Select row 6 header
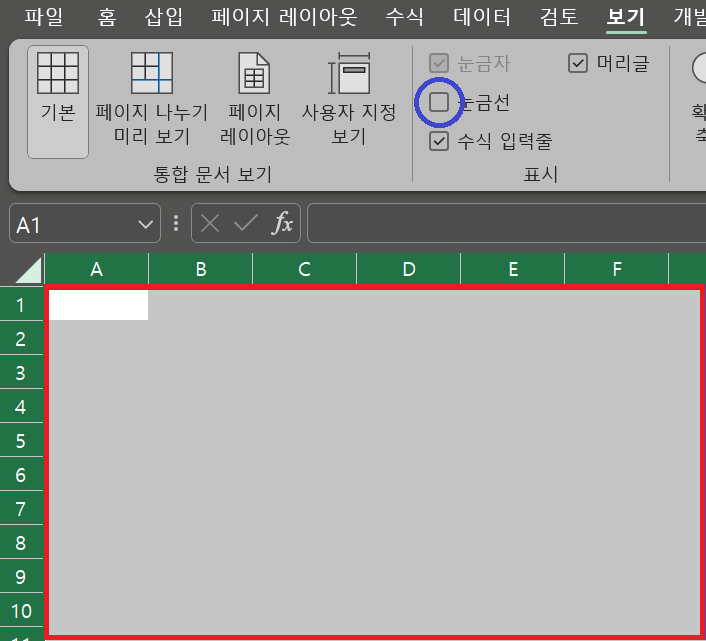The height and width of the screenshot is (641, 706). click(21, 474)
